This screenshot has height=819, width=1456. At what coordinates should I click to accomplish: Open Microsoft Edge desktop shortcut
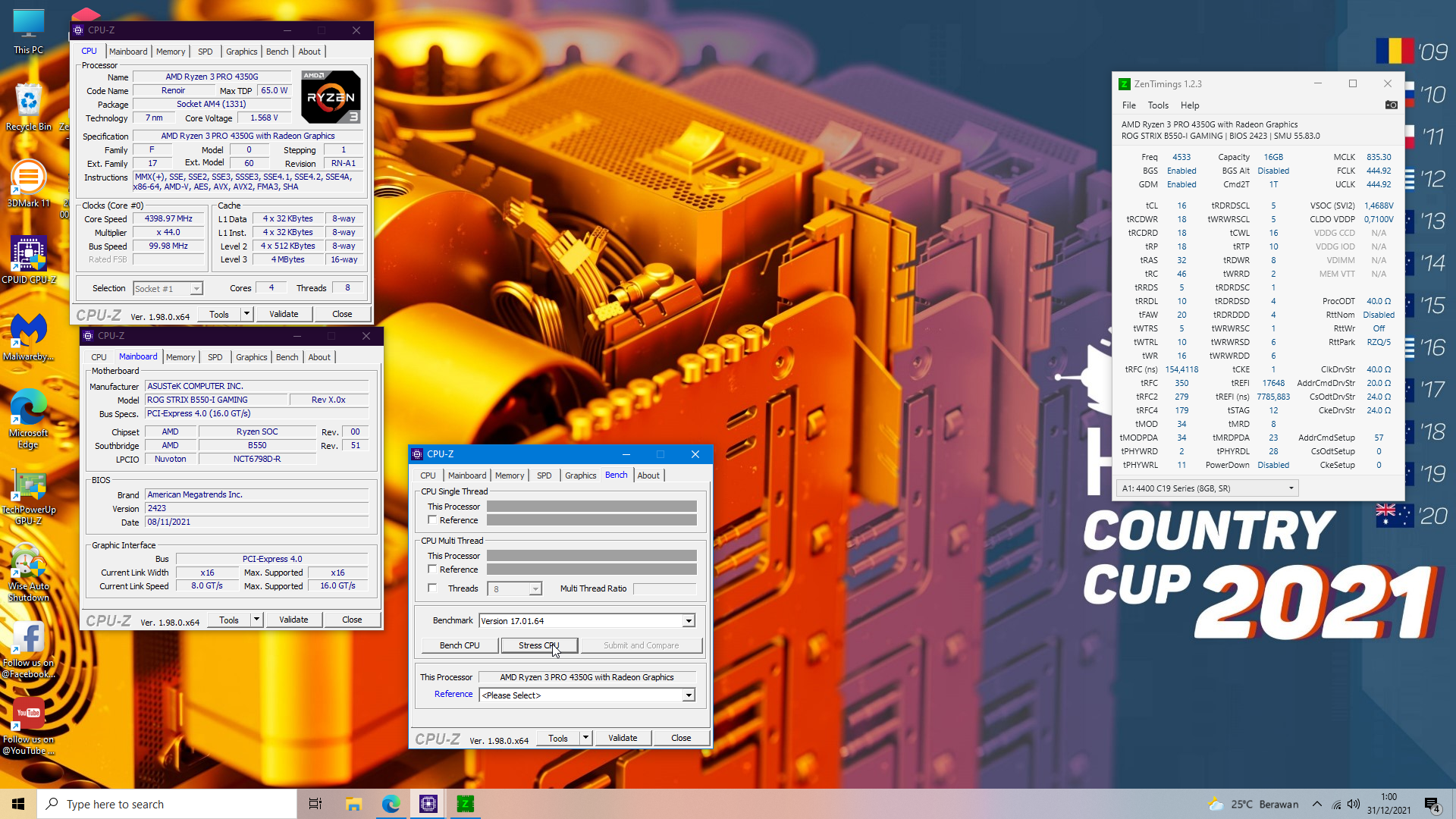(28, 419)
